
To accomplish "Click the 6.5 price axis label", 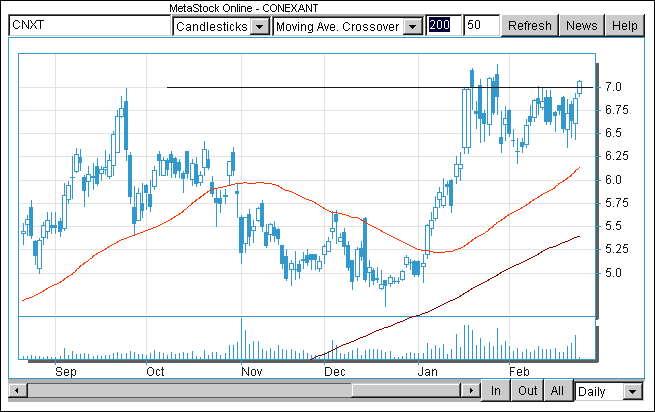I will 613,133.
